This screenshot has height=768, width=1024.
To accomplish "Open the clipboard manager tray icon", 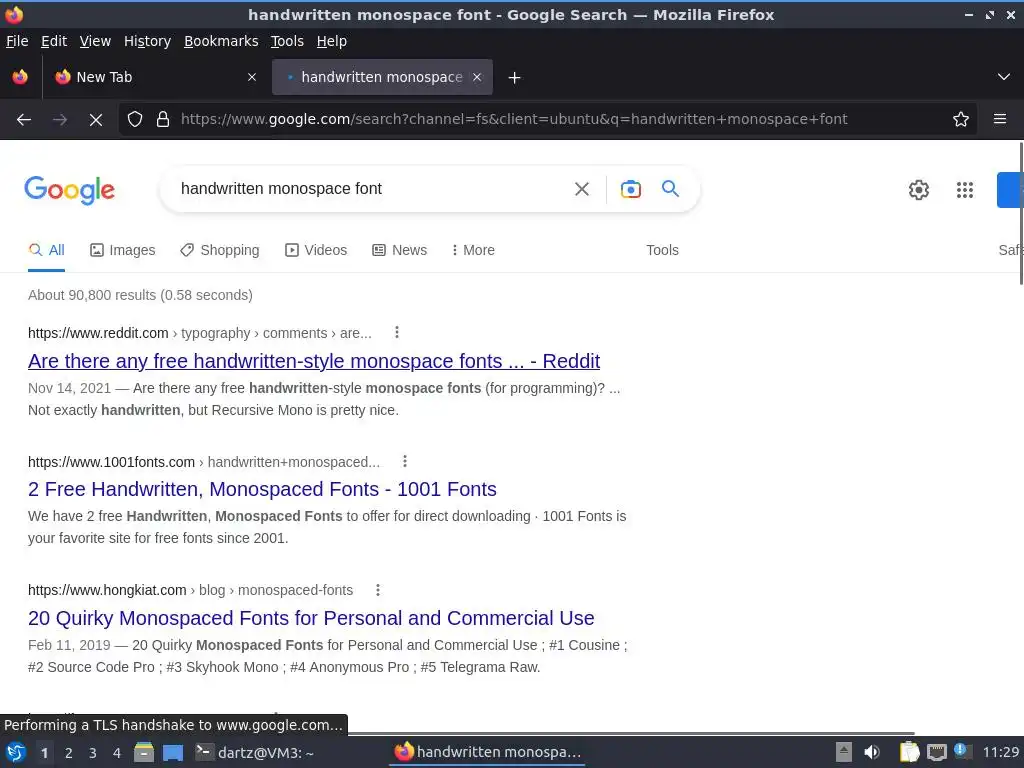I will tap(909, 752).
